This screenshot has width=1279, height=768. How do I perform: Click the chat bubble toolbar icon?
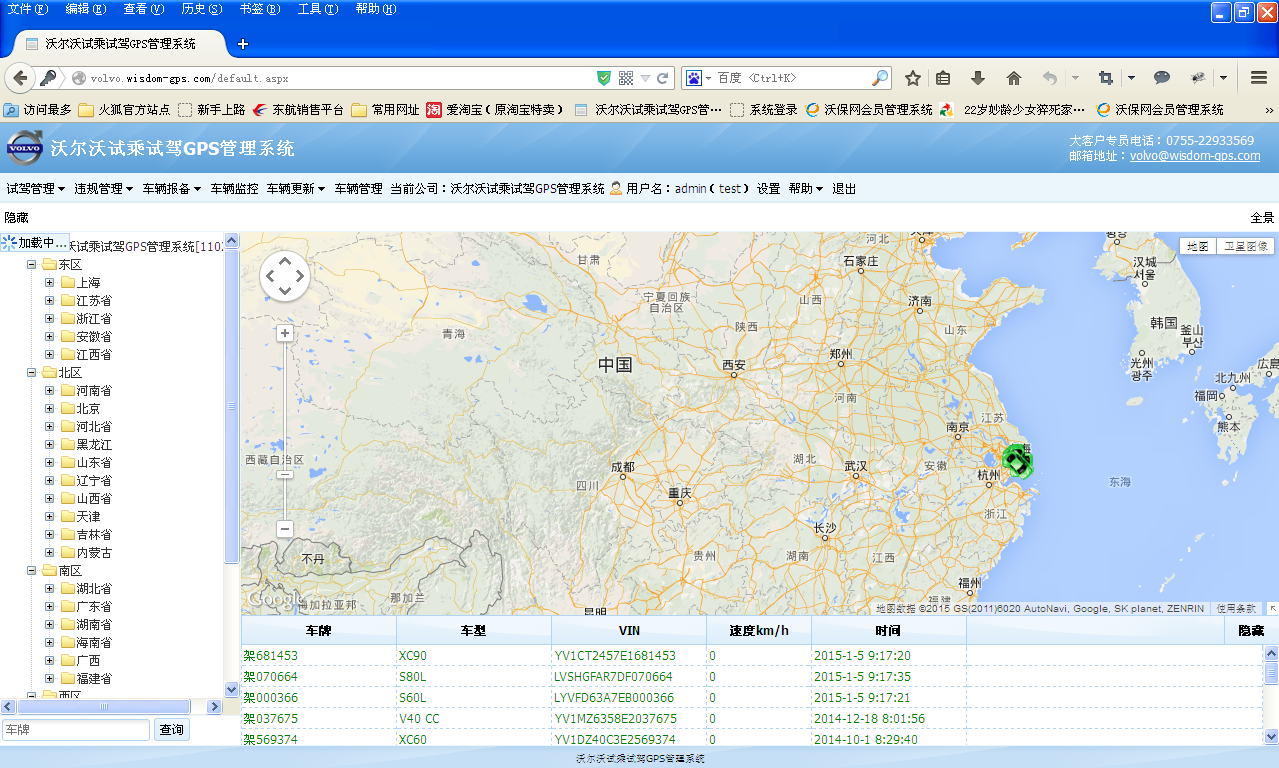tap(1162, 78)
